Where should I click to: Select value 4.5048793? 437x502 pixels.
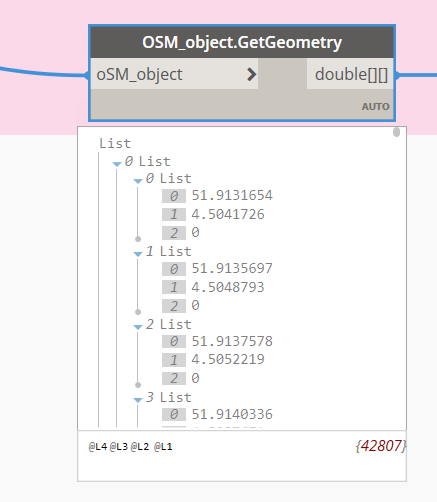coord(228,287)
